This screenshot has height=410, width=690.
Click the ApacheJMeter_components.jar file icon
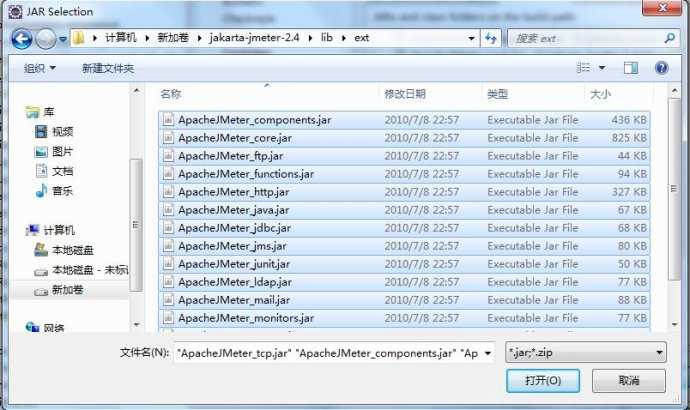click(x=168, y=119)
